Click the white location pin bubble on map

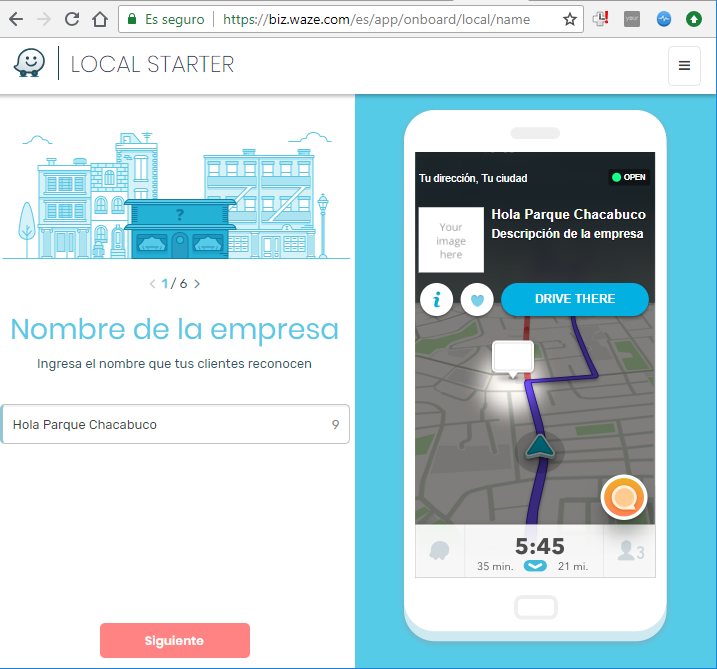pyautogui.click(x=513, y=359)
